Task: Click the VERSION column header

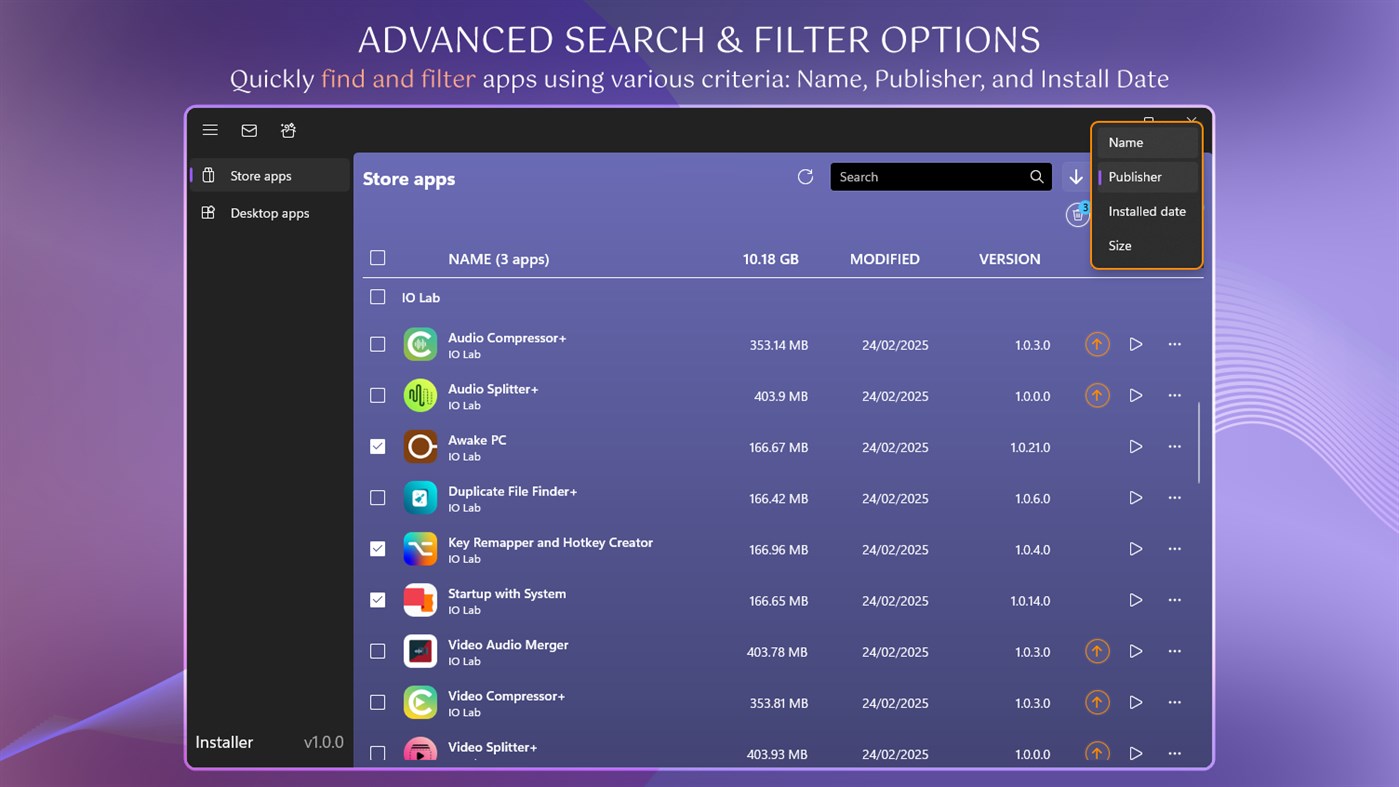Action: click(x=1010, y=259)
